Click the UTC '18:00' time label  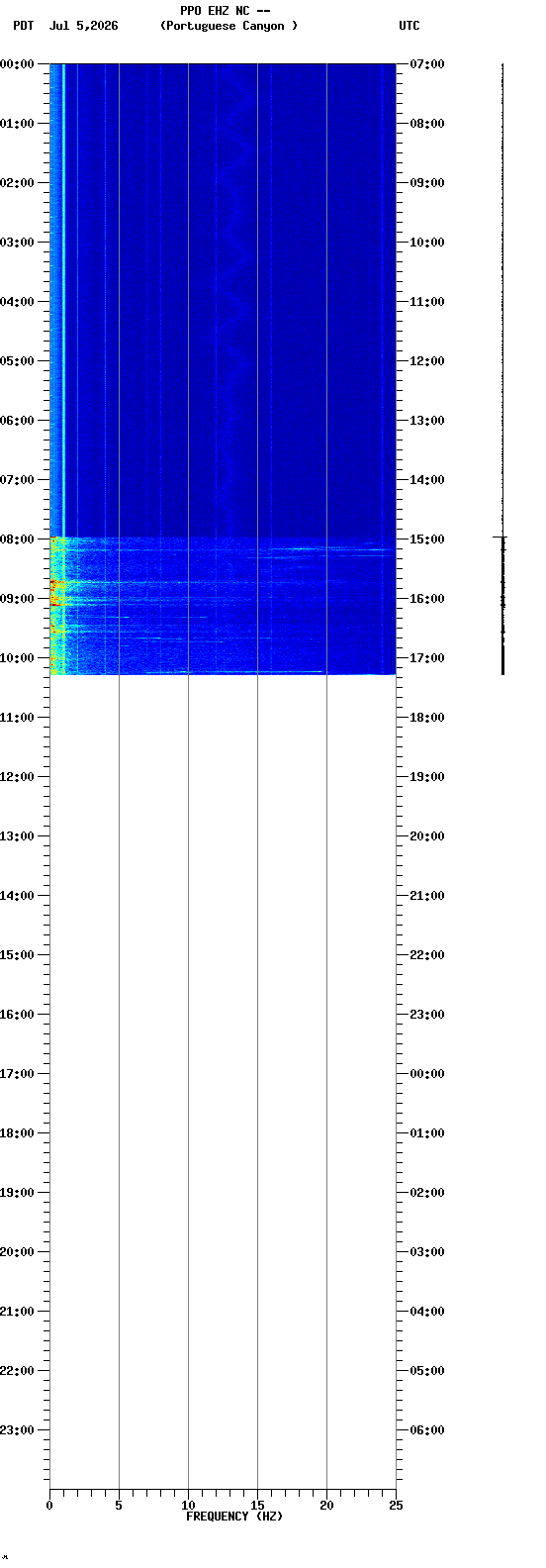[x=427, y=718]
